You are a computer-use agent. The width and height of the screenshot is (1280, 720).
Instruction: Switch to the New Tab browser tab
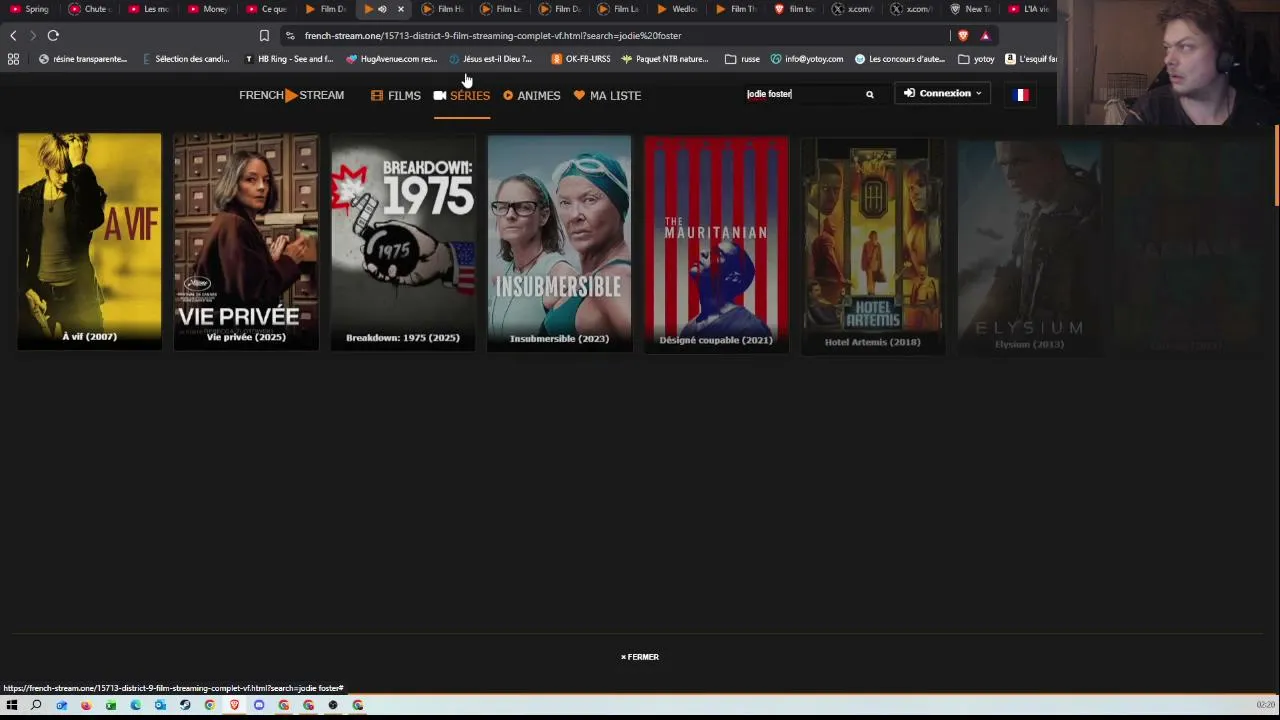coord(971,9)
